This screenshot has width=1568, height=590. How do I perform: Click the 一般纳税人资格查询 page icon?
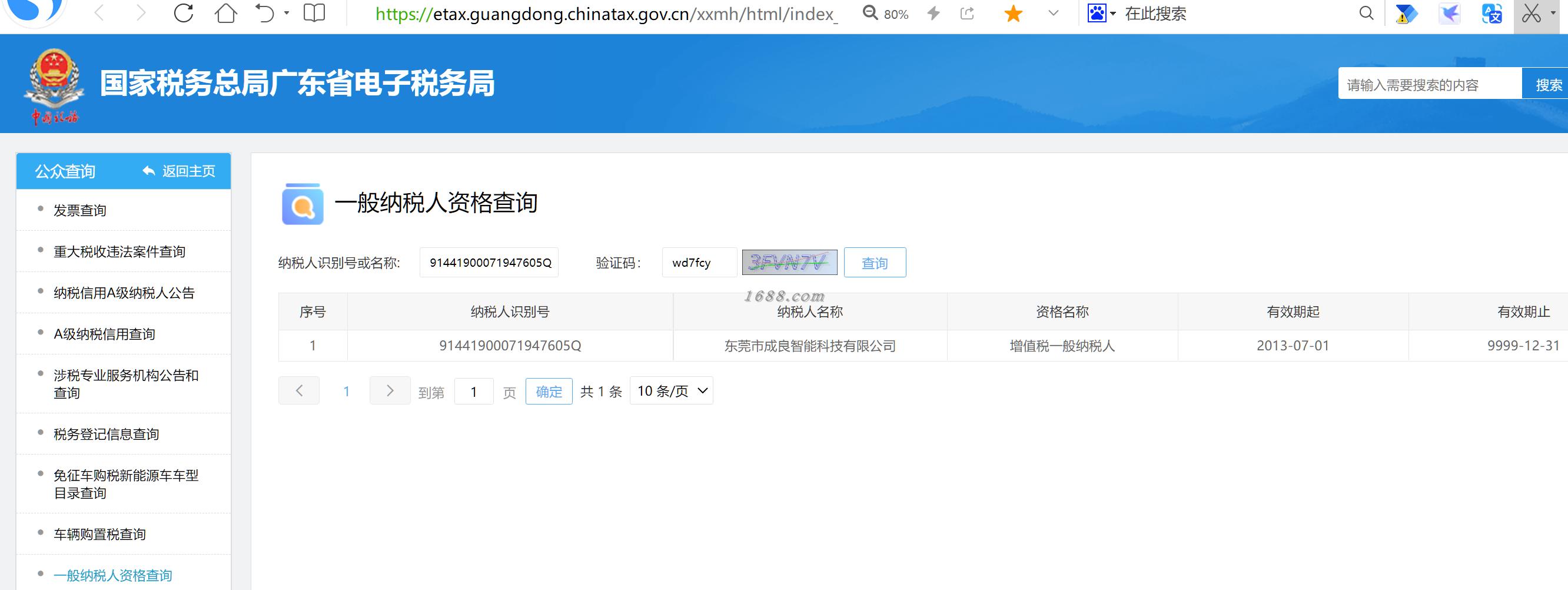tap(303, 203)
